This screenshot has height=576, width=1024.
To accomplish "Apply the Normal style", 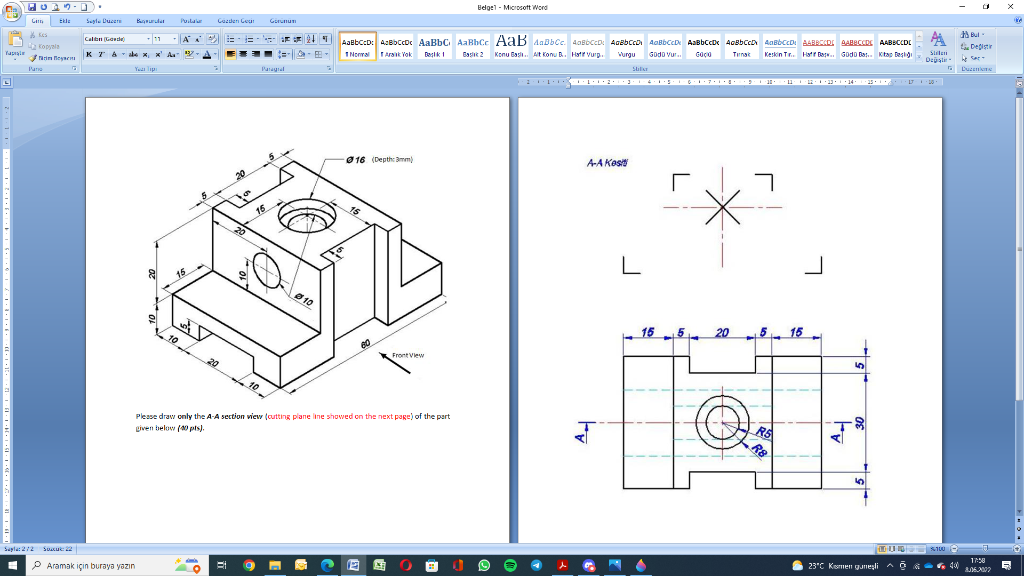I will coord(358,46).
